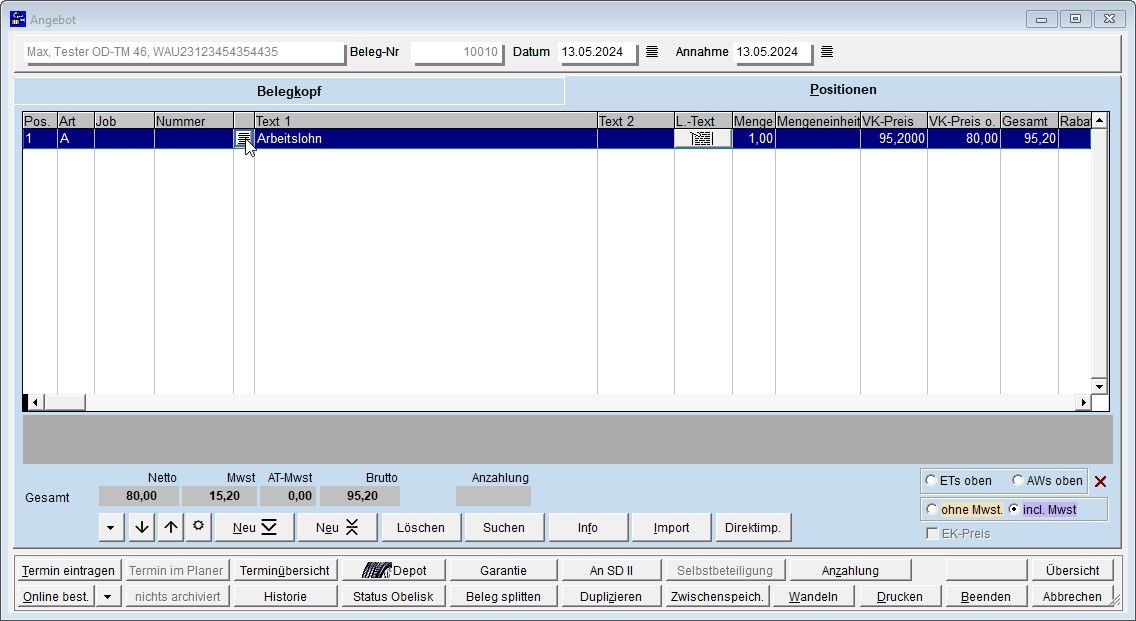Click the Angebot application icon in title bar
1136x621 pixels.
pyautogui.click(x=17, y=19)
